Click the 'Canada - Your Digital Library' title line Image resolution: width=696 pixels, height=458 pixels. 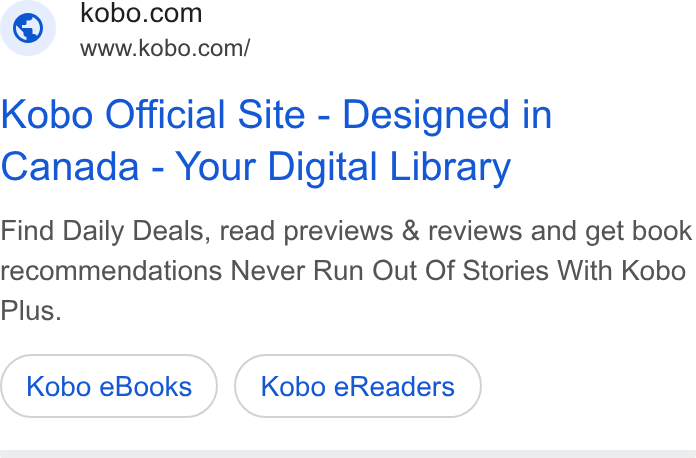point(256,166)
